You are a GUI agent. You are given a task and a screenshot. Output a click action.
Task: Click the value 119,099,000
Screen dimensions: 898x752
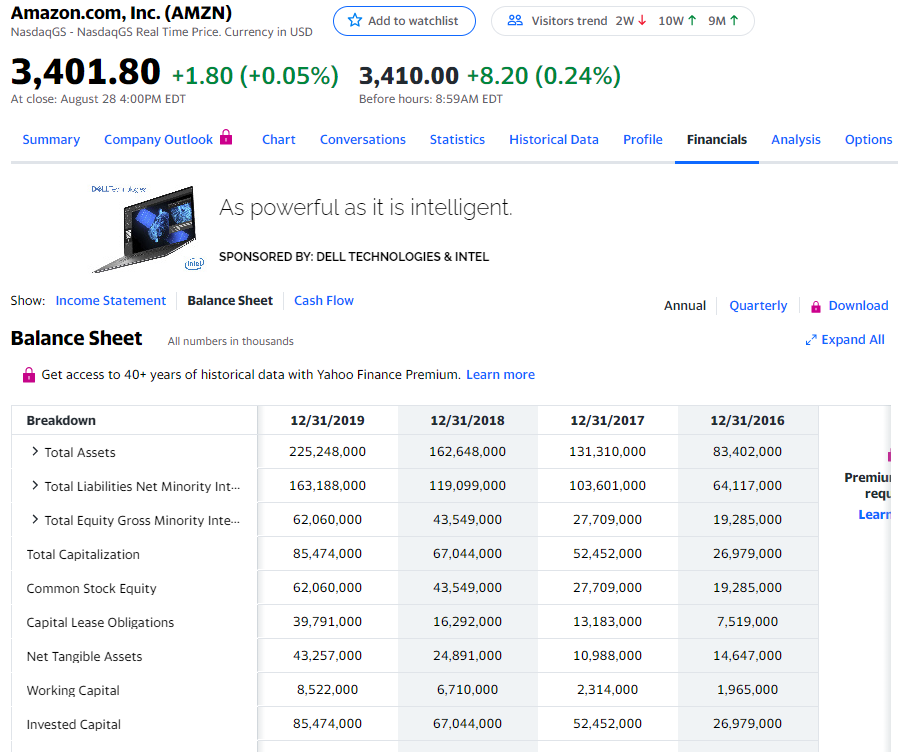467,485
